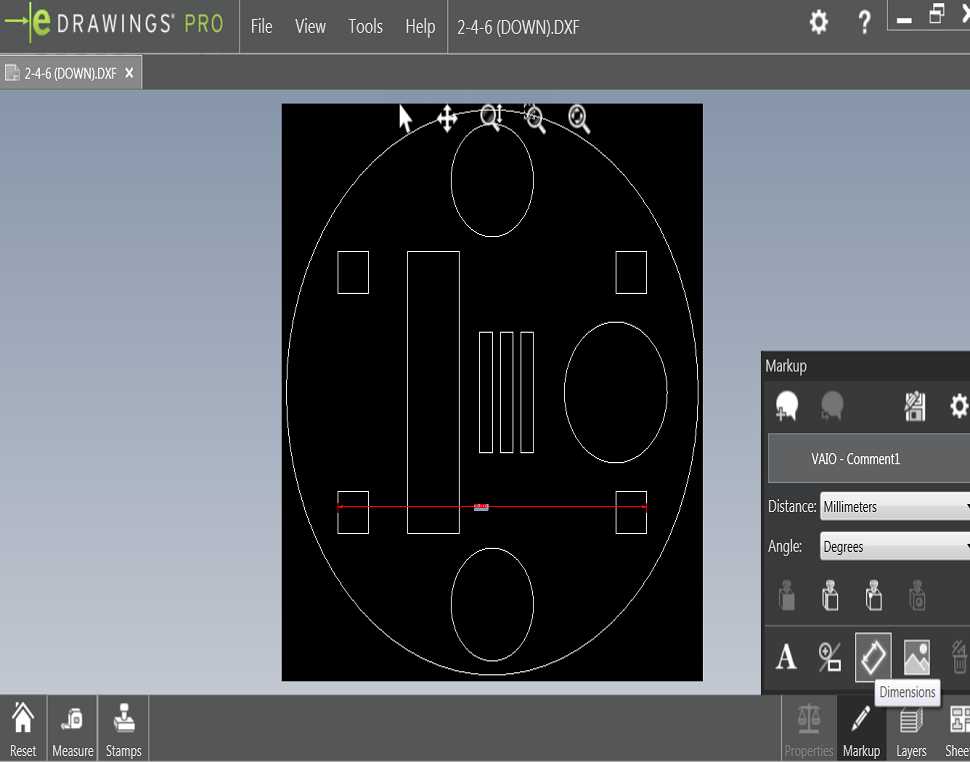Open the Distance units dropdown

[x=895, y=507]
